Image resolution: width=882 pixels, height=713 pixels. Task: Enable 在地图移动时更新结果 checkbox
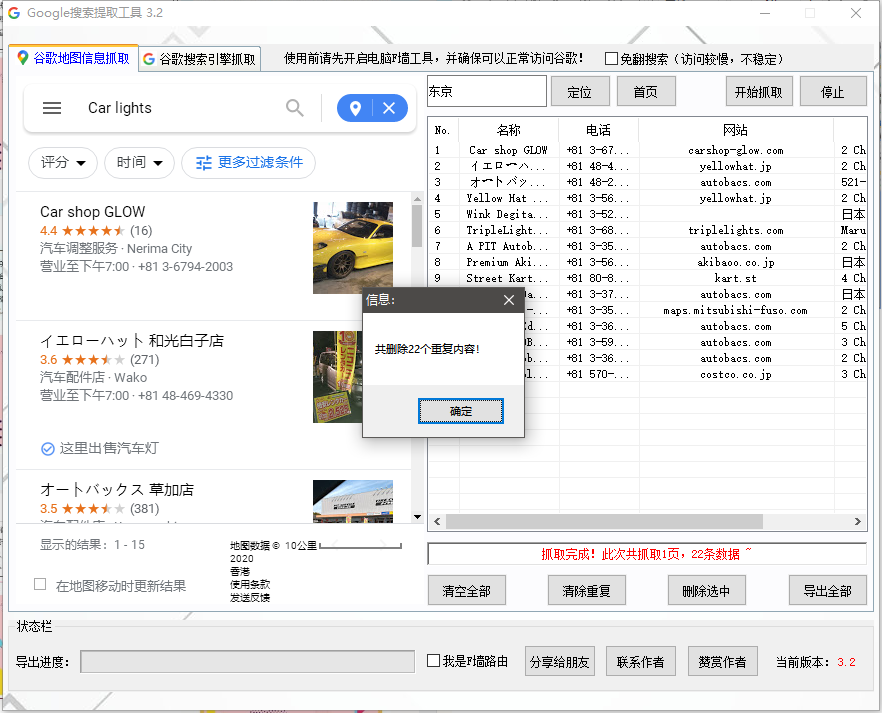(x=40, y=584)
